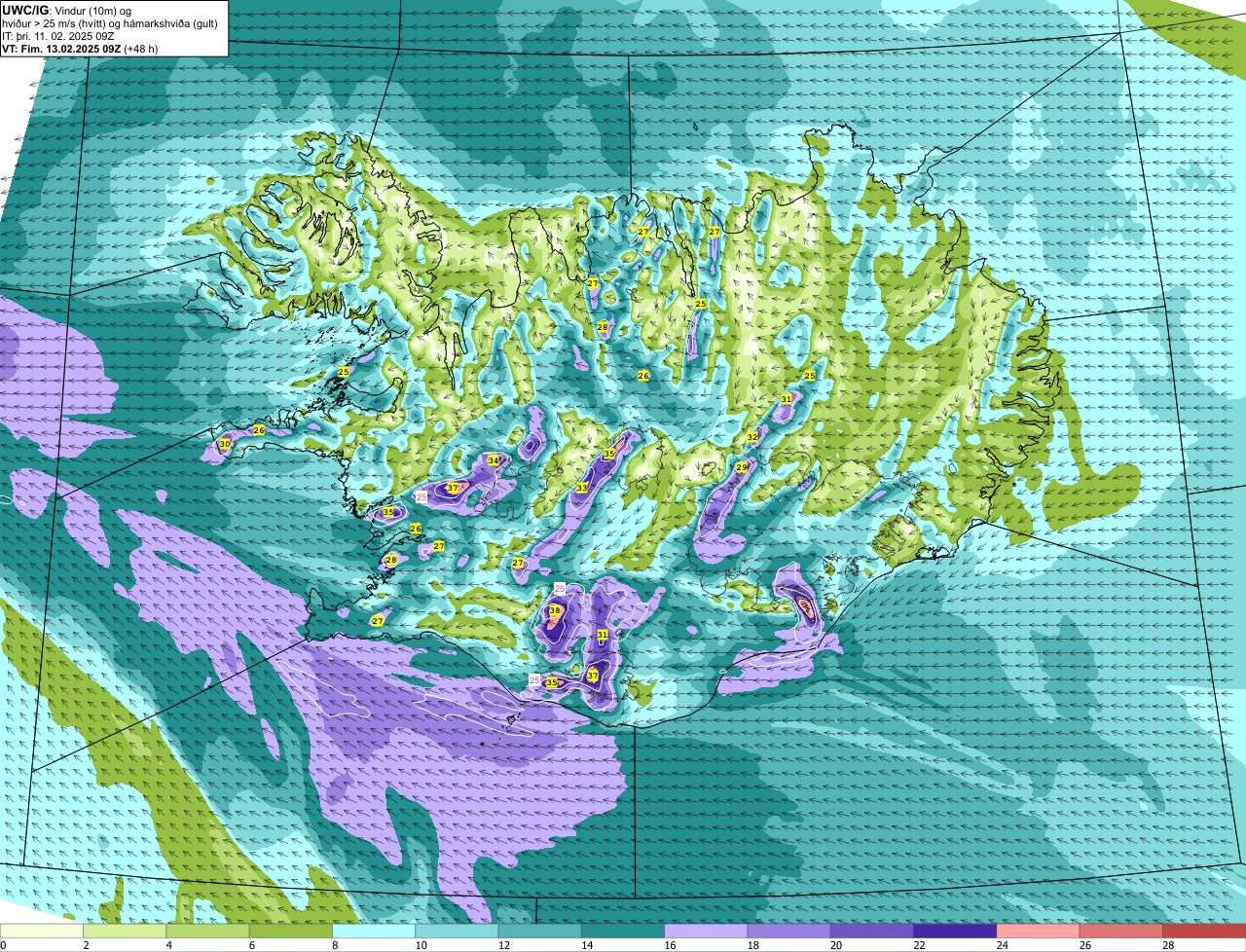
Task: Click the pink 24–26 legend swatch
Action: point(1039,932)
